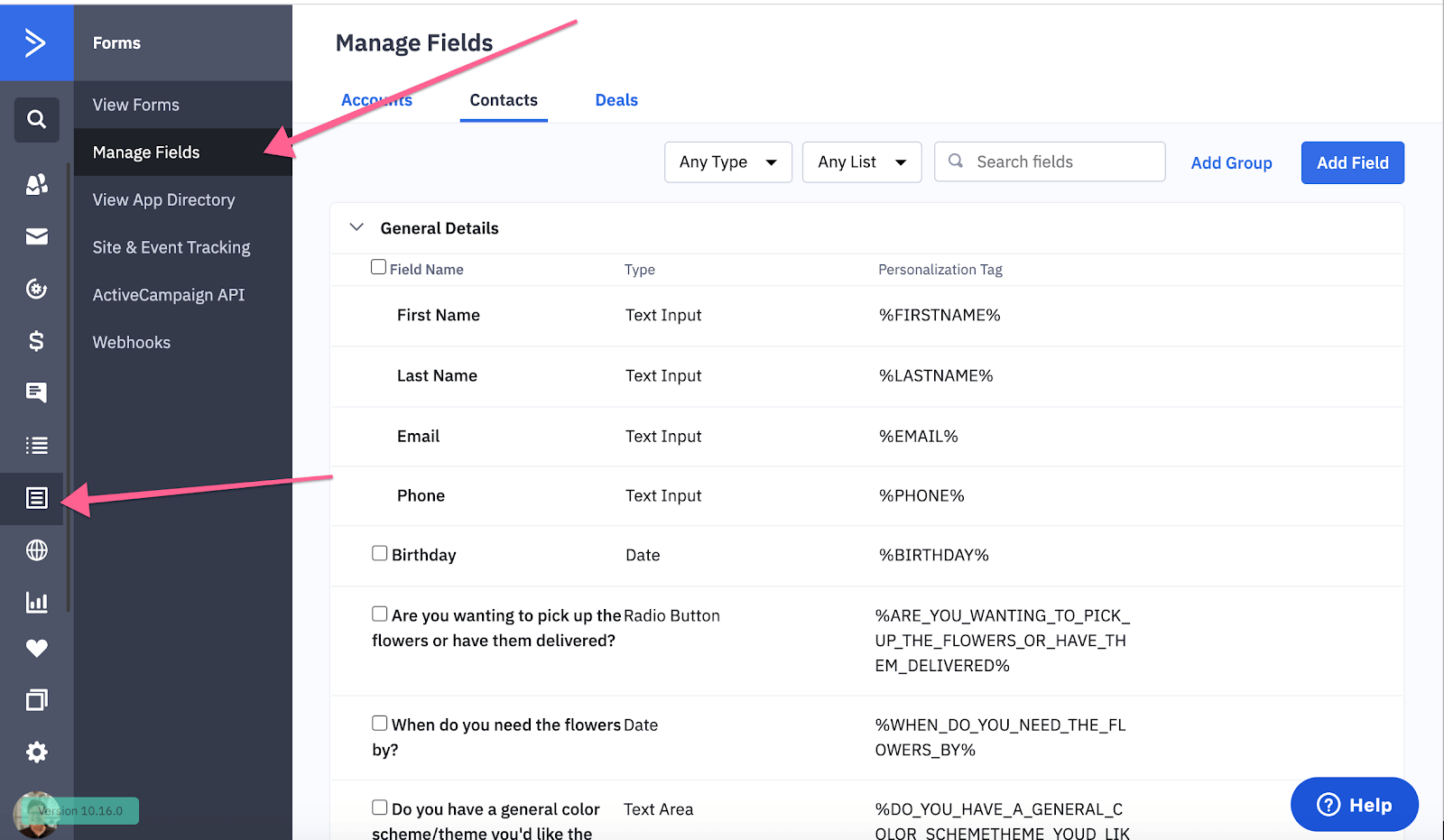Screen dimensions: 1444x840
Task: Open Webhooks in the Forms menu
Action: 132,342
